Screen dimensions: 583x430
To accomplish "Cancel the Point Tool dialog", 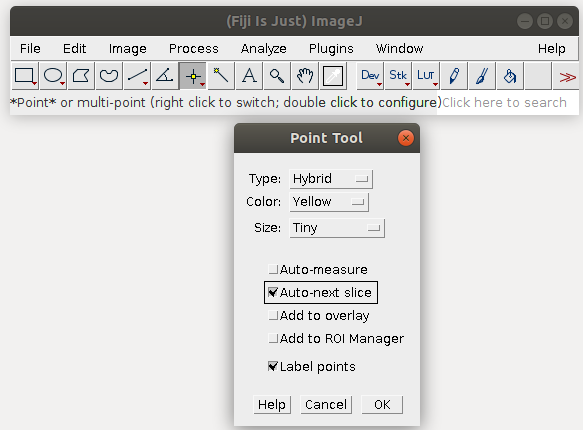I will pyautogui.click(x=326, y=404).
